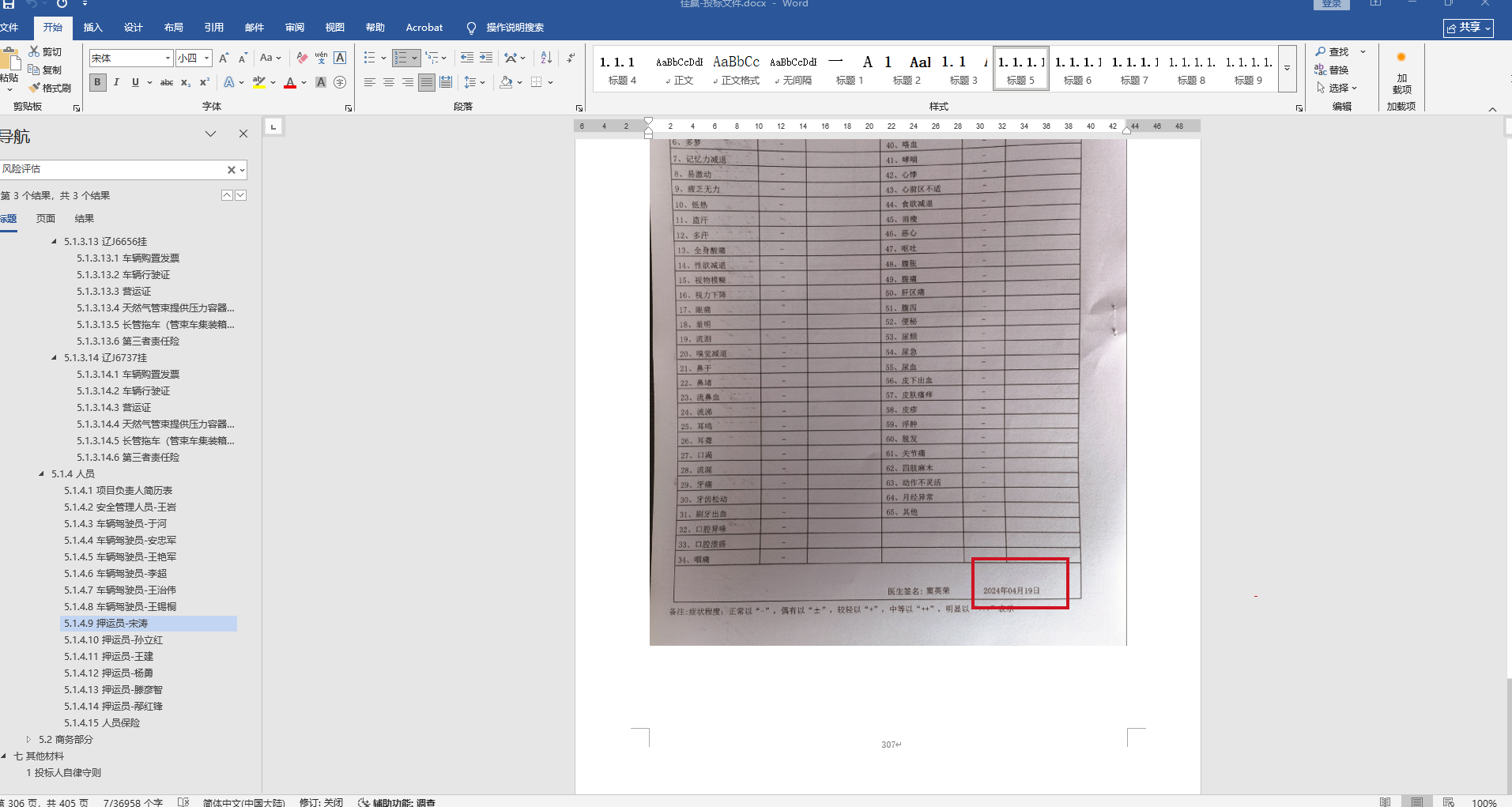This screenshot has height=807, width=1512.
Task: Click the navigation search box containing 风险评估
Action: tap(113, 169)
